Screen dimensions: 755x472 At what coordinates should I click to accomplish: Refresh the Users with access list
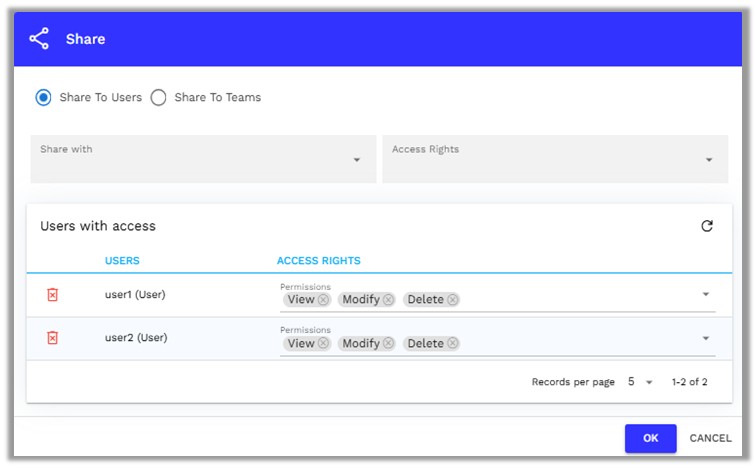(x=707, y=226)
